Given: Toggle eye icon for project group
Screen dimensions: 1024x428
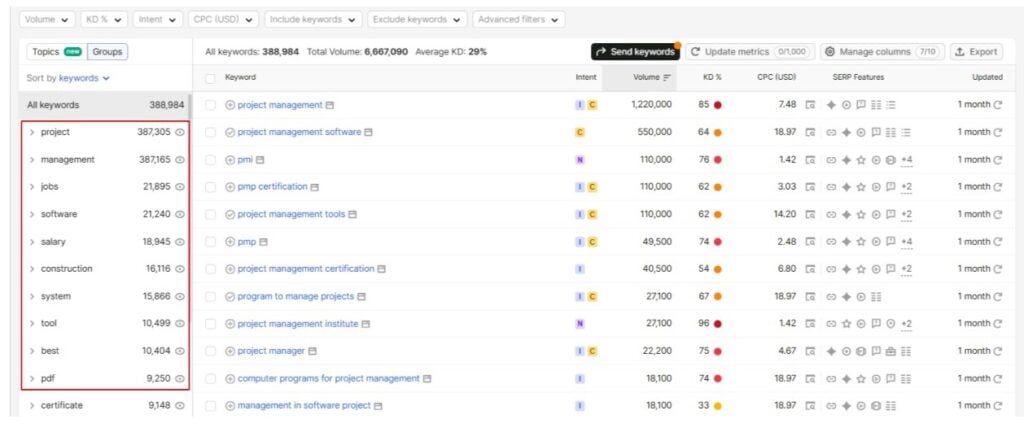Looking at the screenshot, I should pyautogui.click(x=180, y=132).
